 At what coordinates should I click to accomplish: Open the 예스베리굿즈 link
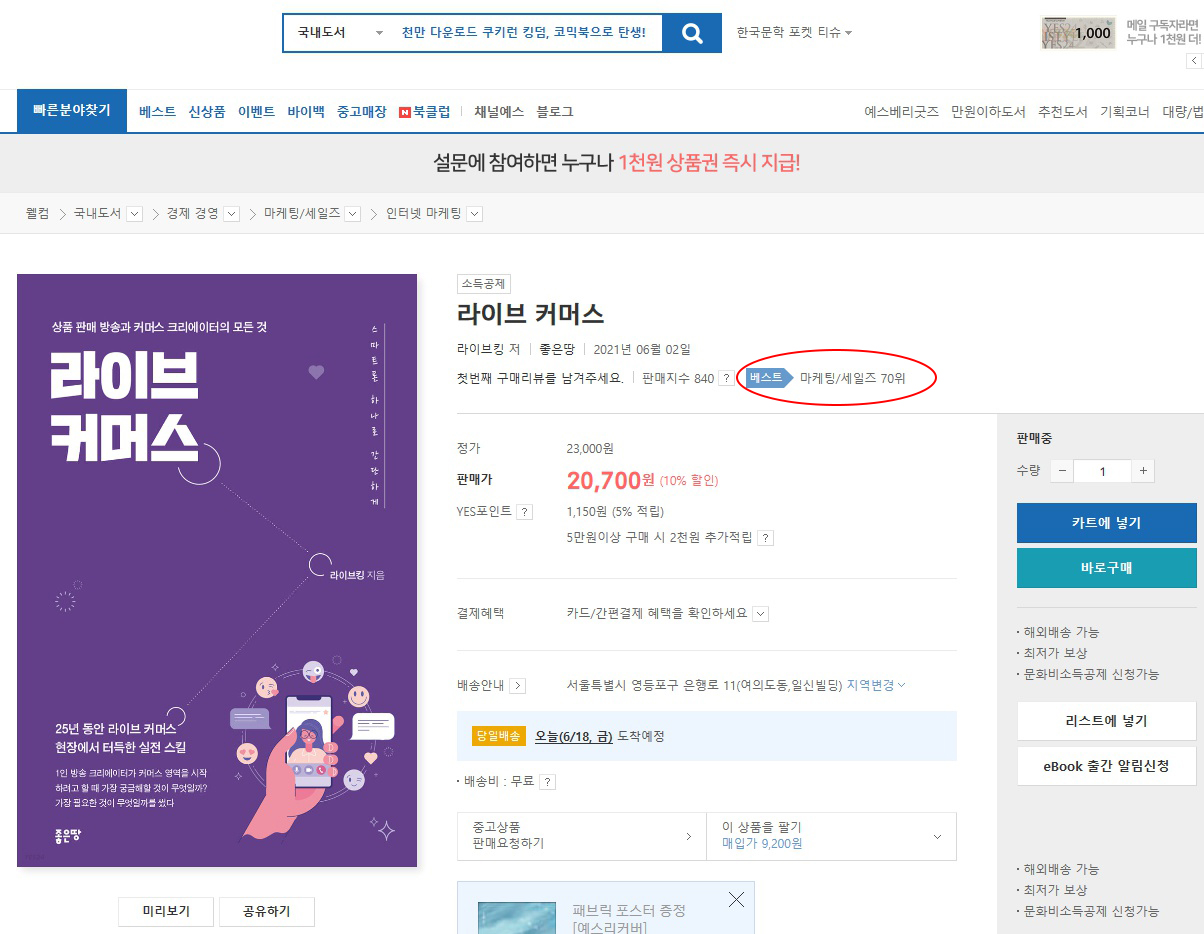tap(902, 112)
